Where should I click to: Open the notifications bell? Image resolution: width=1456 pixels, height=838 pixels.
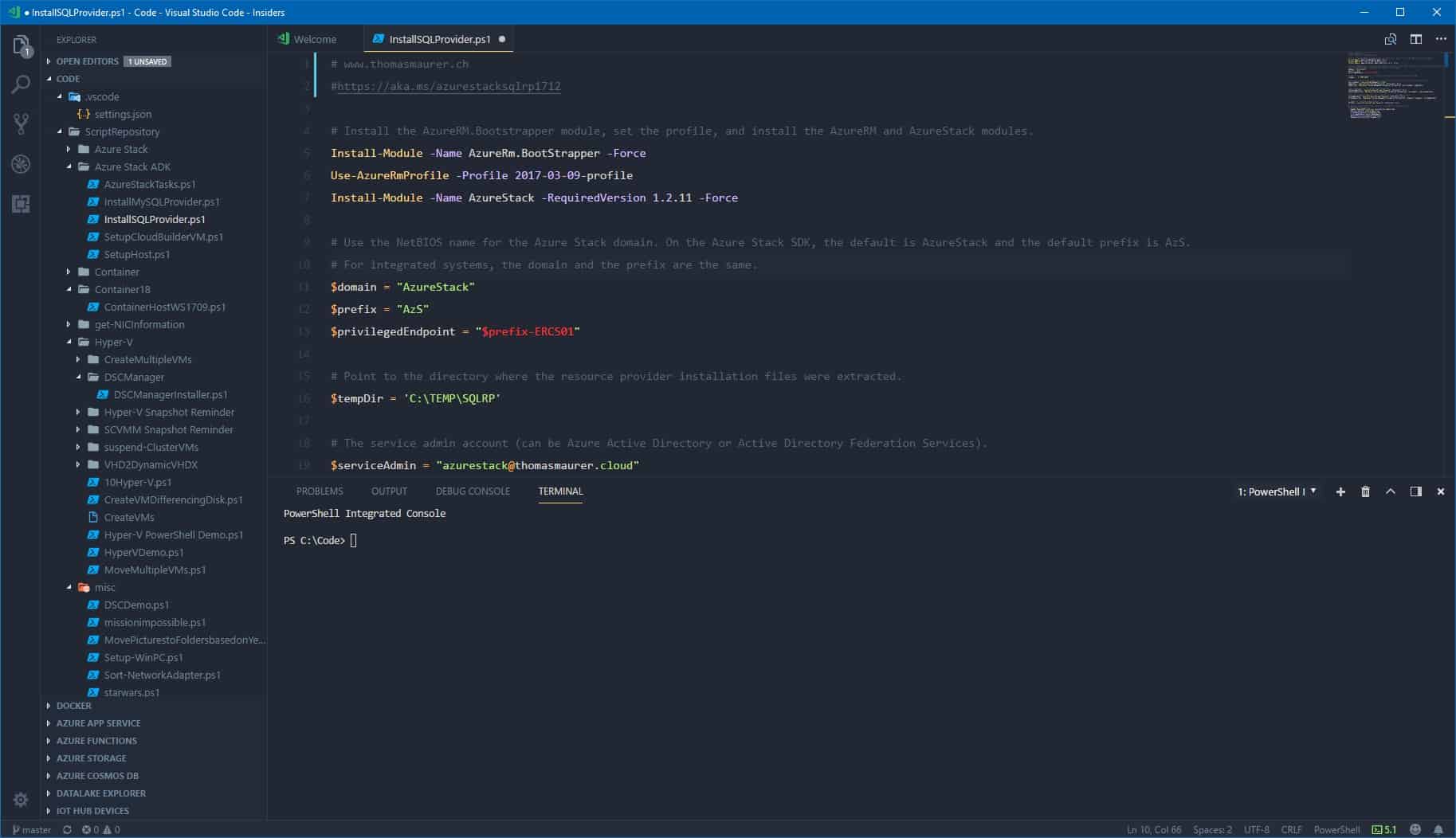pyautogui.click(x=1438, y=829)
